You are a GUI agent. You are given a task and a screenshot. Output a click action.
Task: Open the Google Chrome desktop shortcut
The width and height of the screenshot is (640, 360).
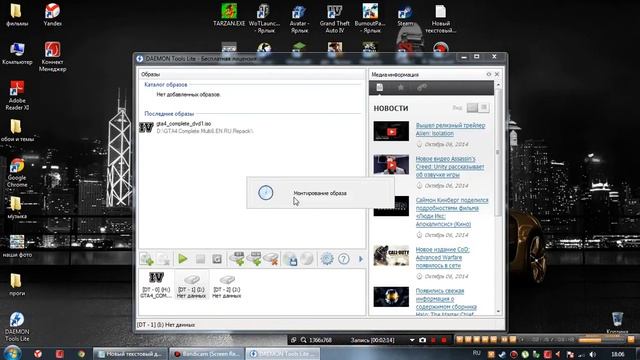click(x=17, y=173)
